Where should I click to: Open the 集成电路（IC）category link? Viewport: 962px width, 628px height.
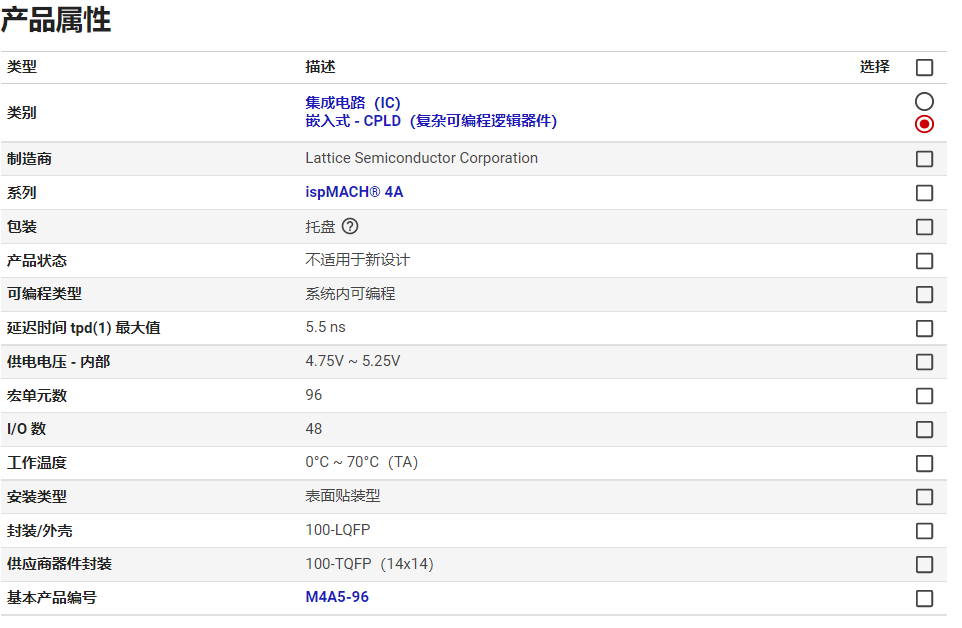tap(352, 103)
